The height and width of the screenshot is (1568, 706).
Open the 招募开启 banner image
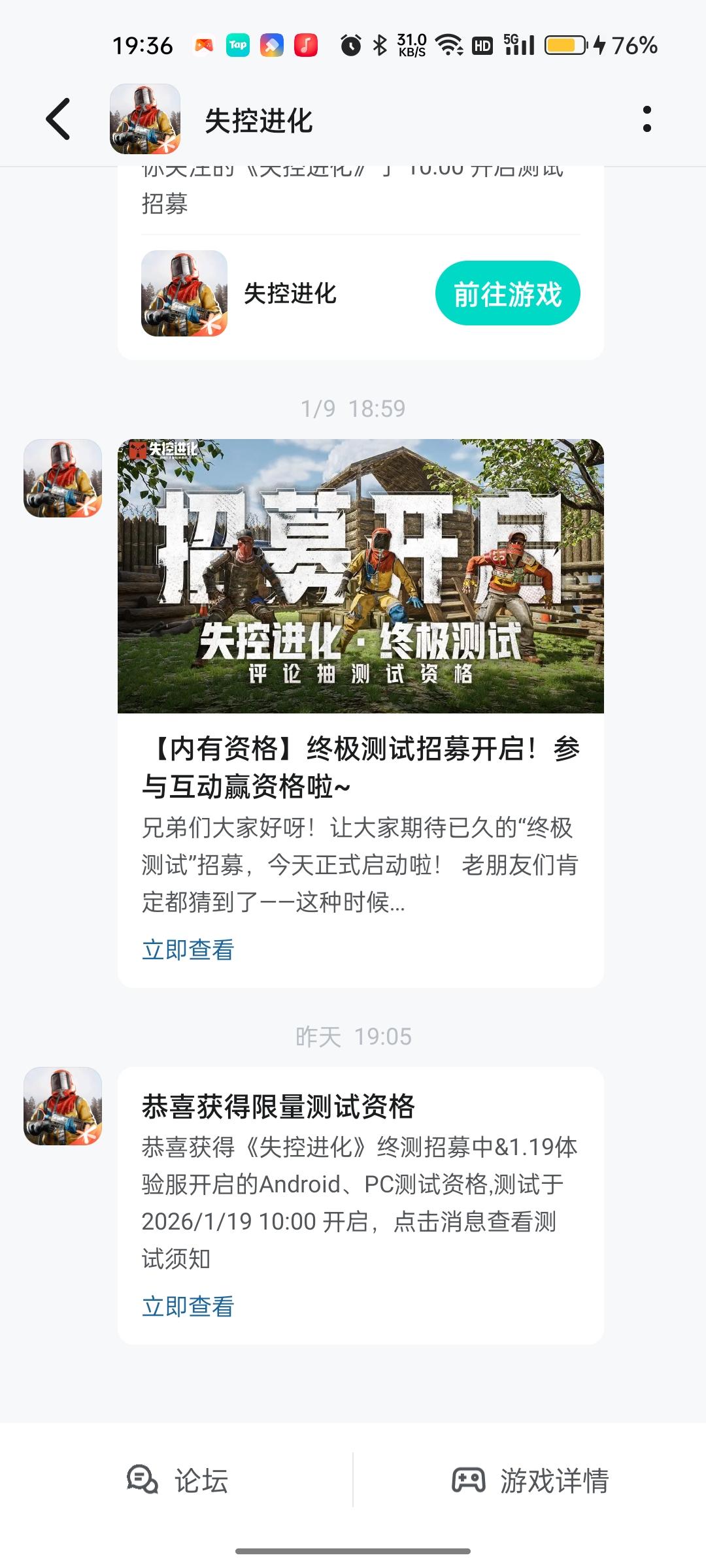(361, 576)
